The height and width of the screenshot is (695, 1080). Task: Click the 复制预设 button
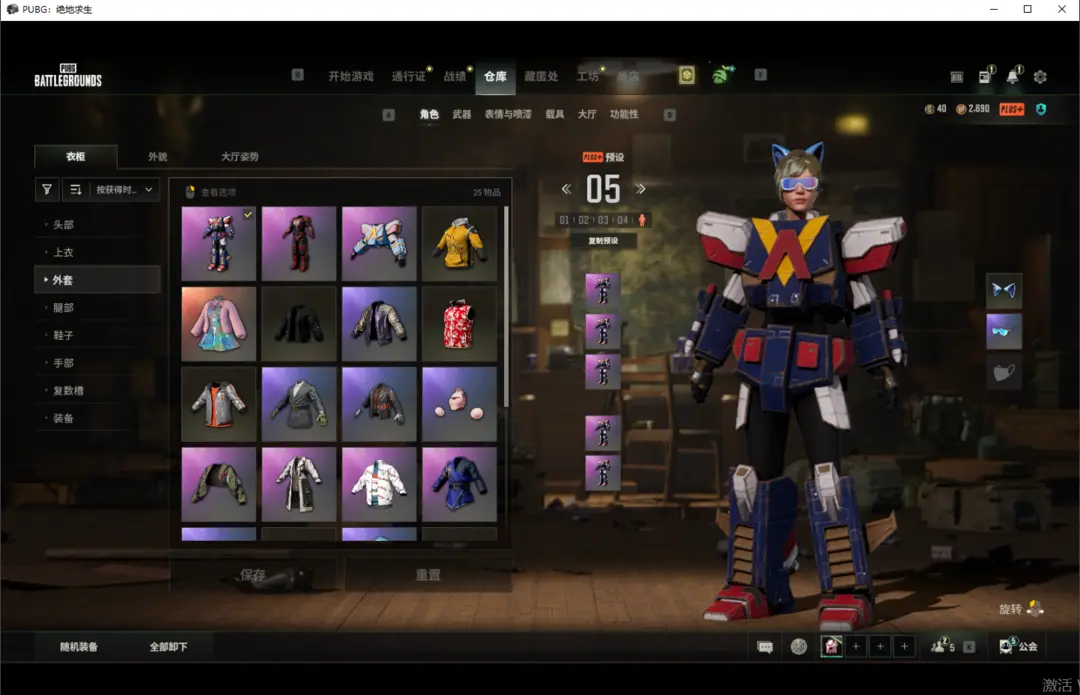coord(603,240)
